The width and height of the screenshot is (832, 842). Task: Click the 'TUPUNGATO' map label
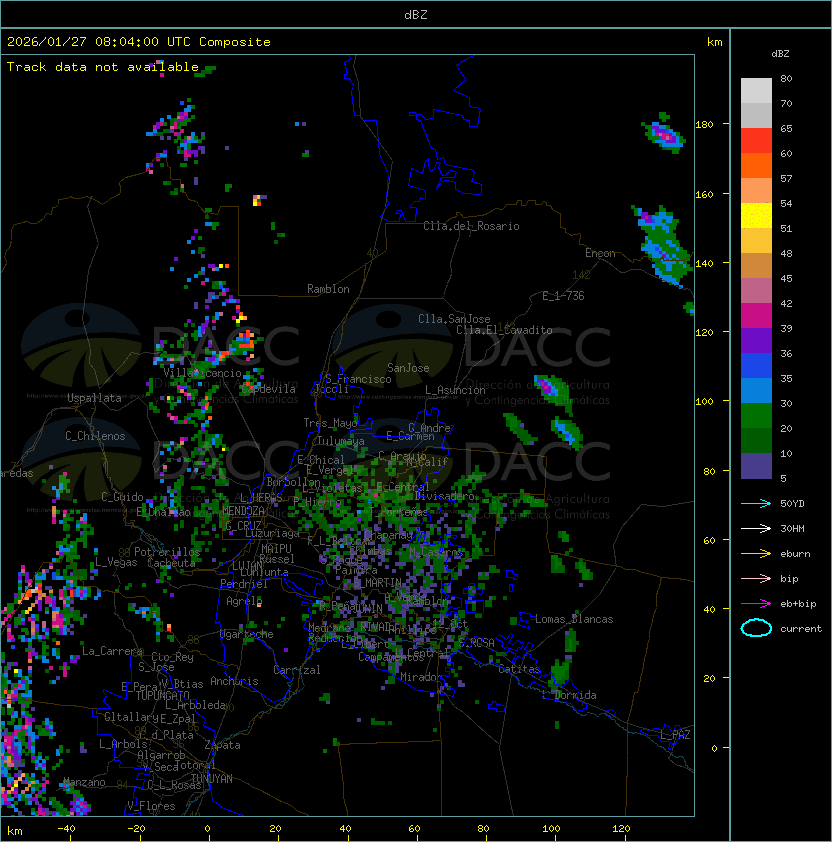click(162, 696)
